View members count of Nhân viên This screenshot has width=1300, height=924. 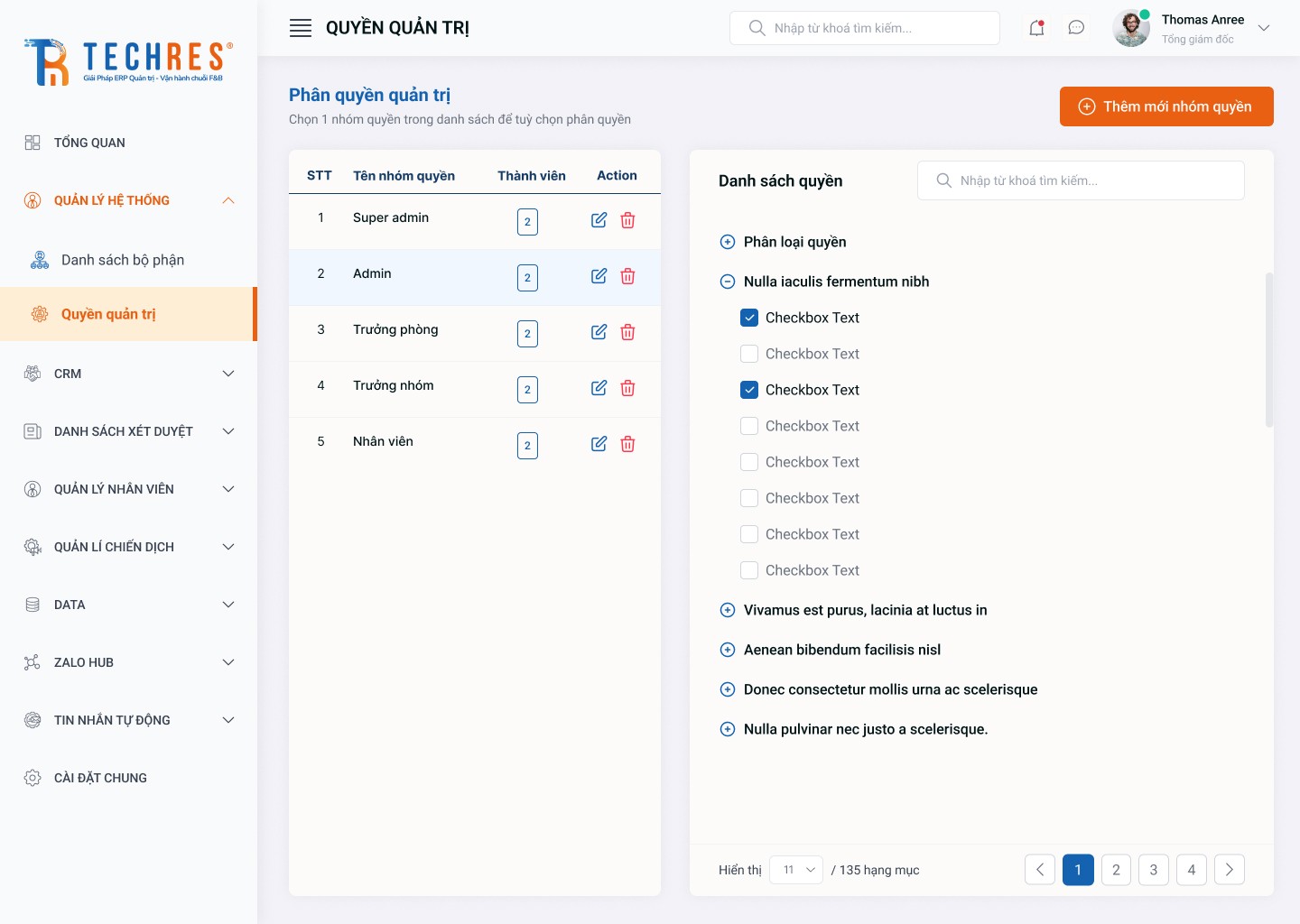click(528, 446)
